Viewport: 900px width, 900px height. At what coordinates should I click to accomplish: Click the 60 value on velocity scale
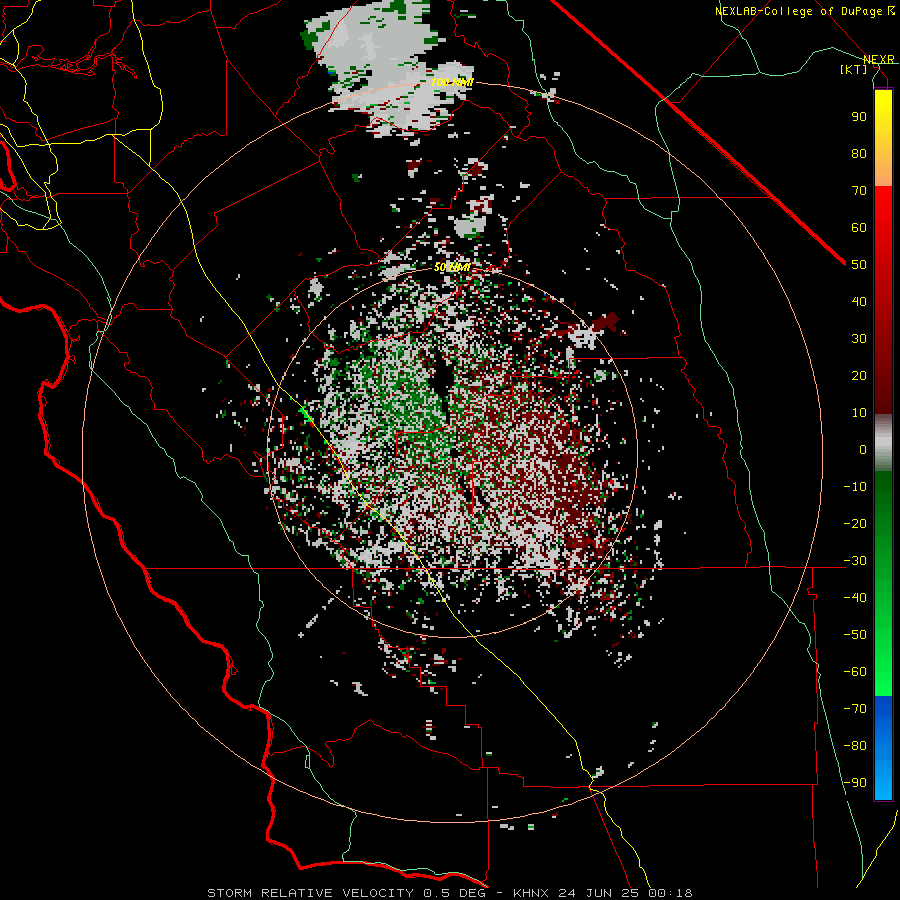[859, 228]
